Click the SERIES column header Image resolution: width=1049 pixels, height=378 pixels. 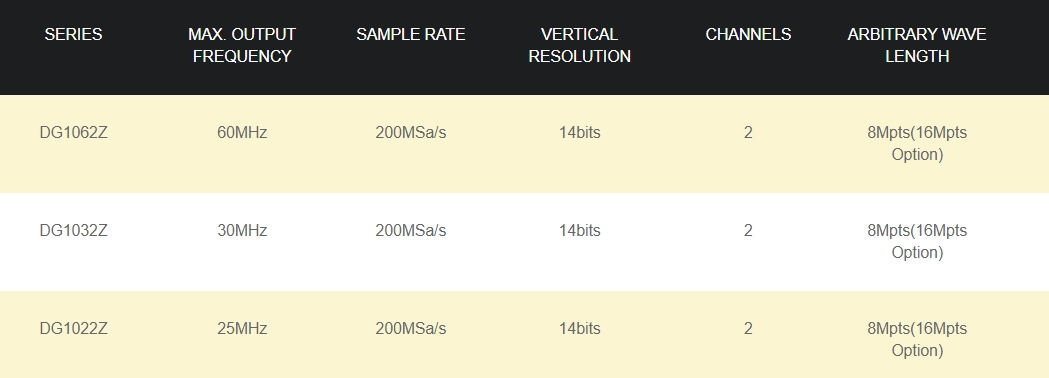tap(73, 34)
